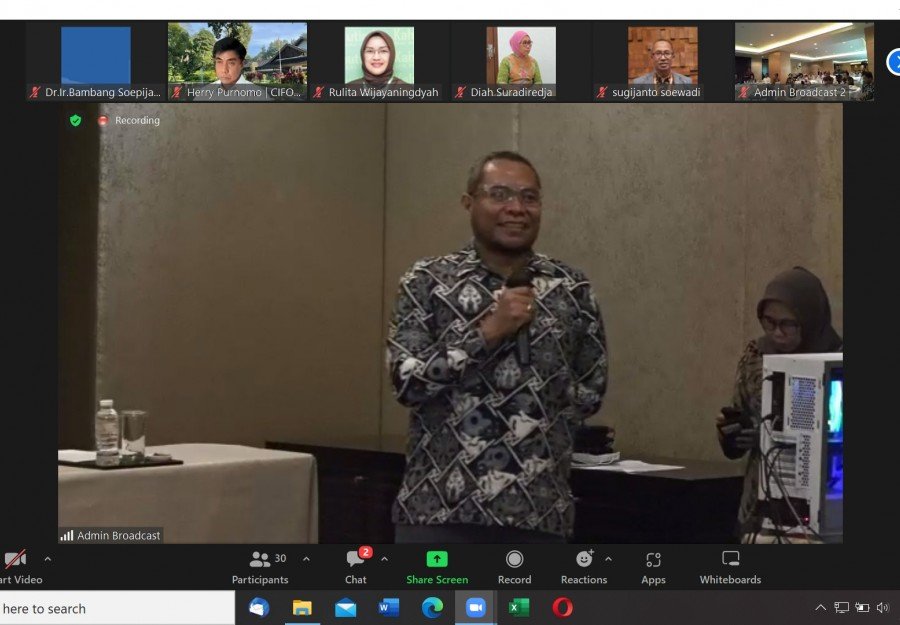Open the Zoom Apps panel

[x=653, y=566]
